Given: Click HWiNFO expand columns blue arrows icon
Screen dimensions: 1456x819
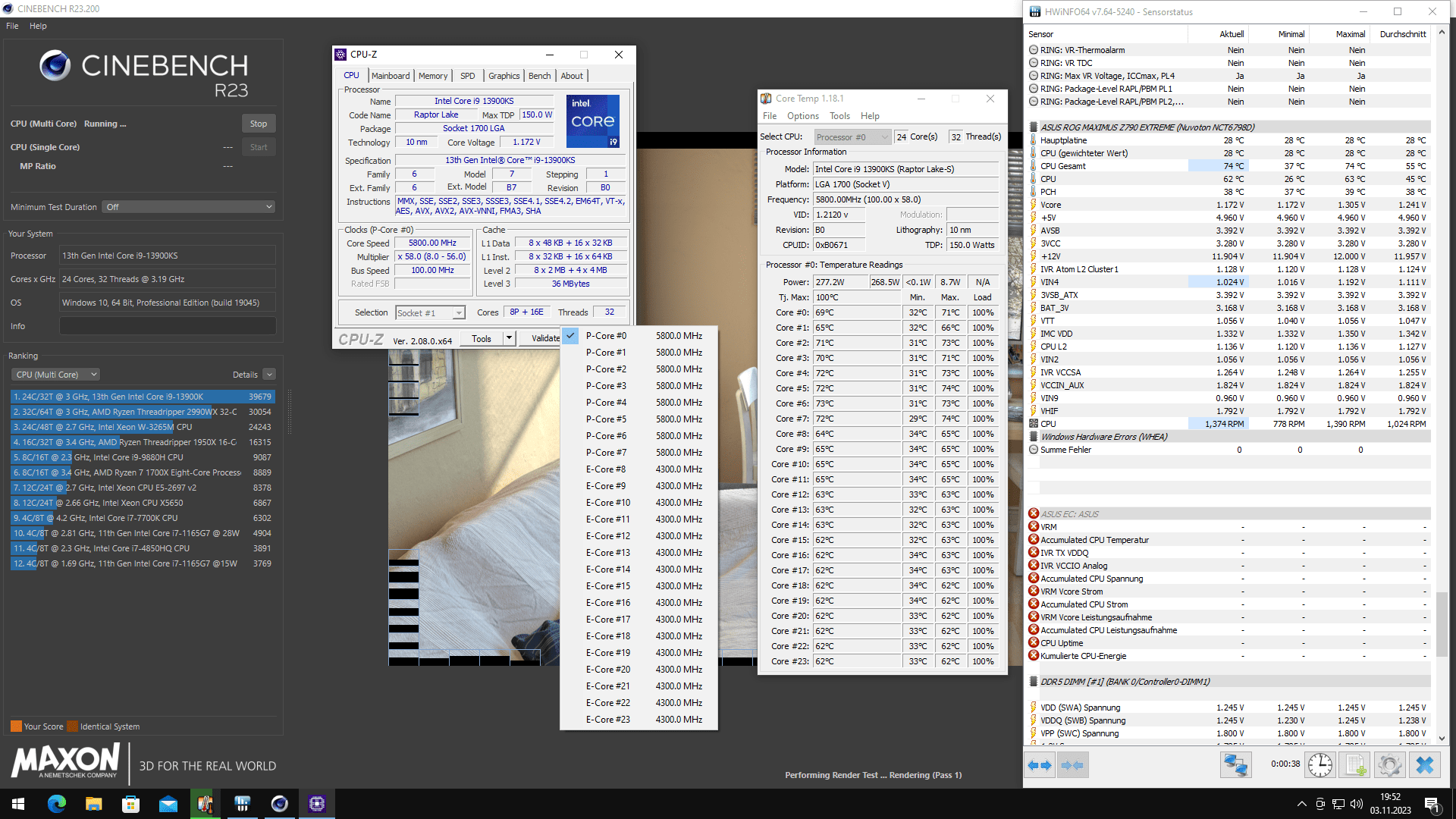Looking at the screenshot, I should (x=1040, y=765).
